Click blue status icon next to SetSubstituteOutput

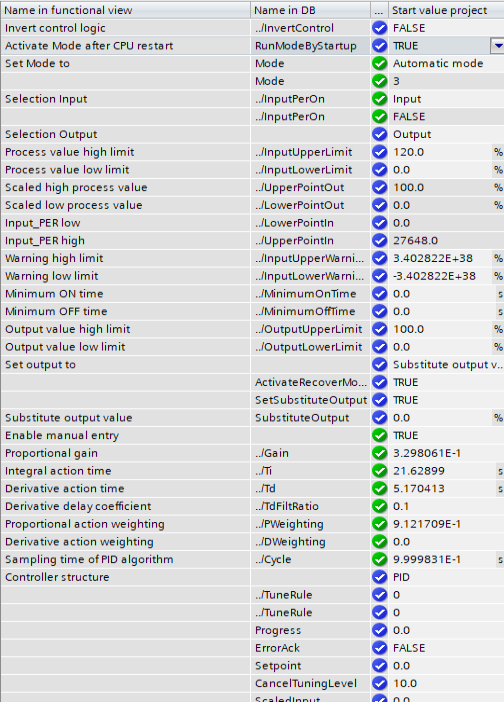(379, 400)
